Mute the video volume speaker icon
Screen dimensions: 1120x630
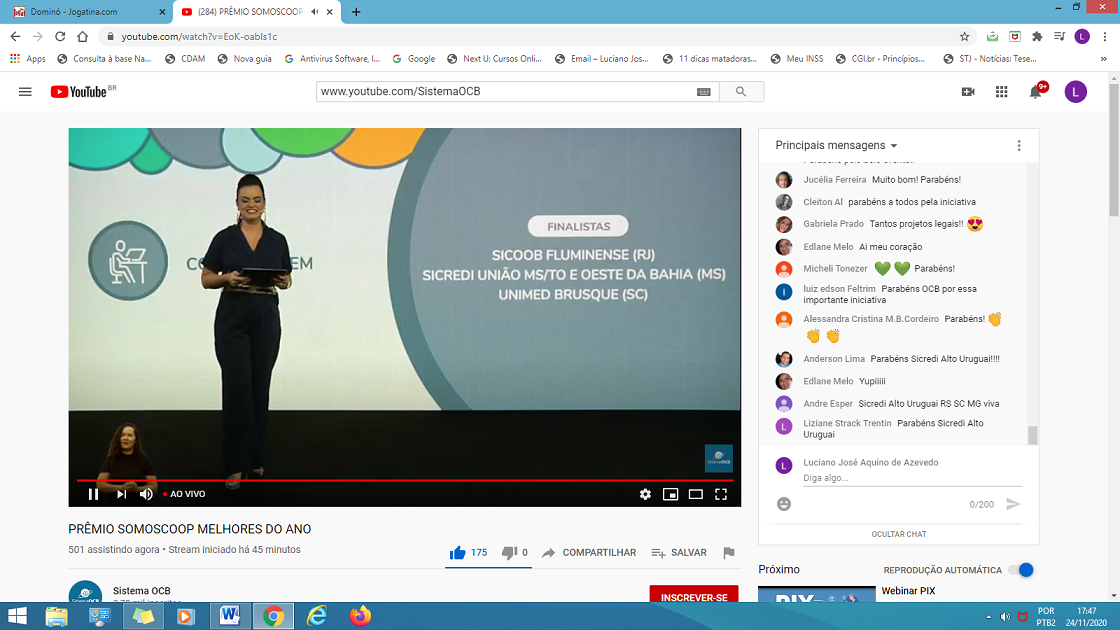(x=146, y=494)
